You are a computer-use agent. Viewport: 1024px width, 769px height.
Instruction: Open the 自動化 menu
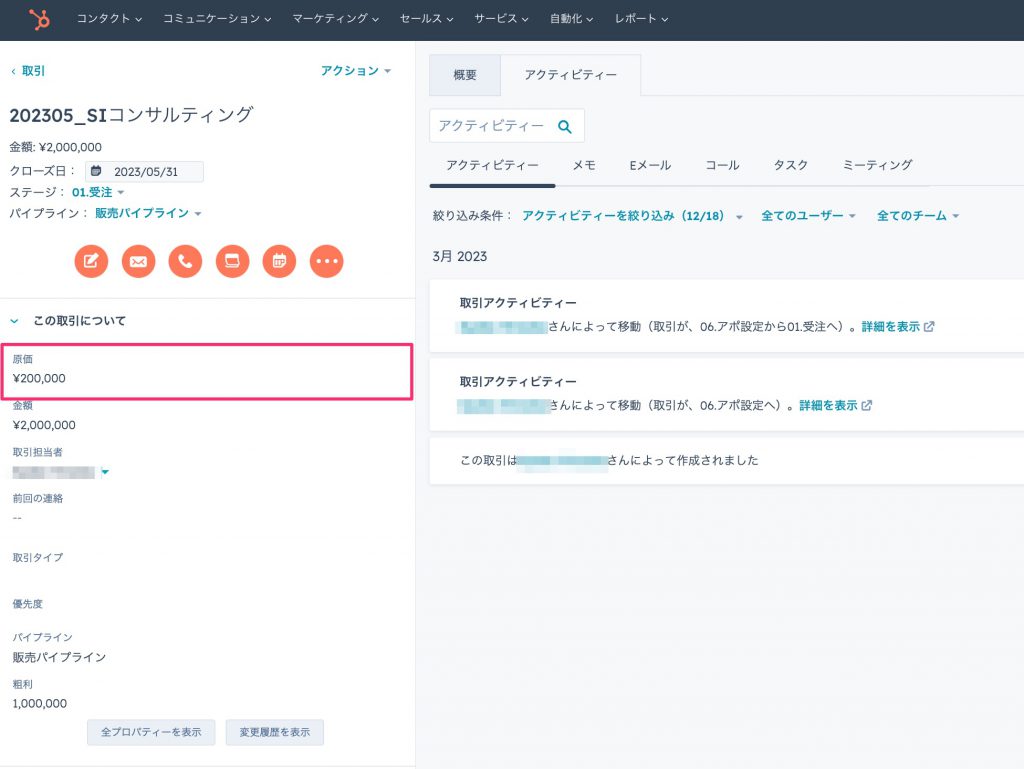pos(571,19)
